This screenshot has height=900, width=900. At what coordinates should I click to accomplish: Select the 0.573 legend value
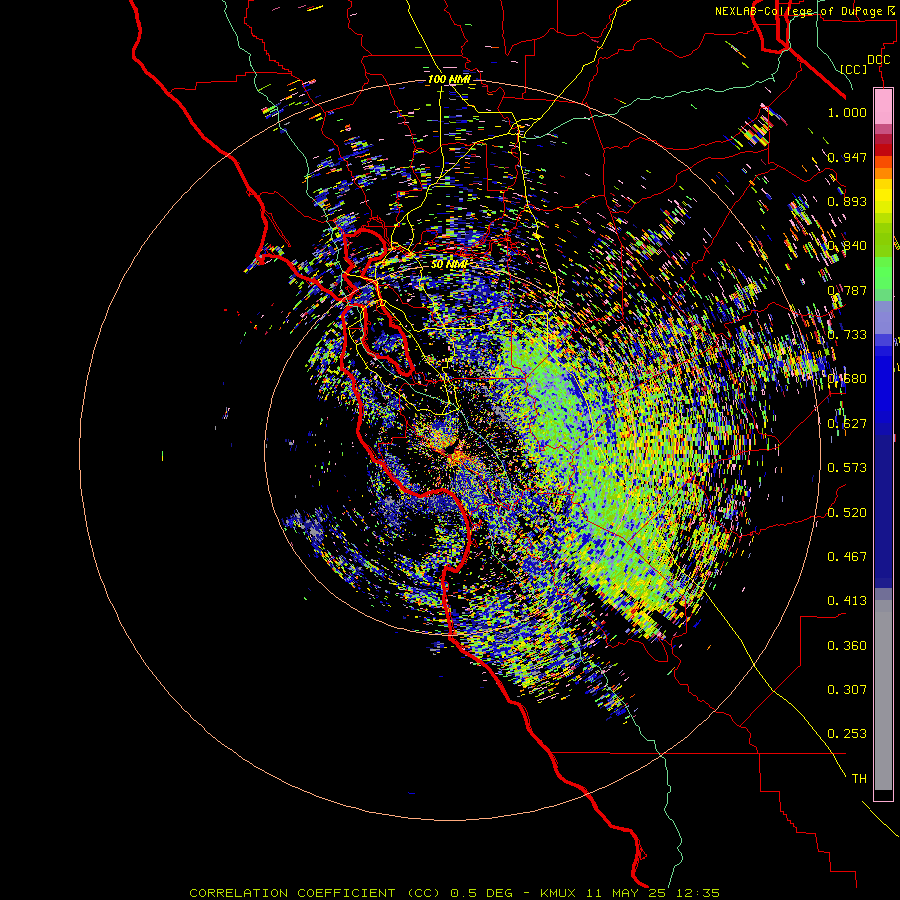[847, 468]
